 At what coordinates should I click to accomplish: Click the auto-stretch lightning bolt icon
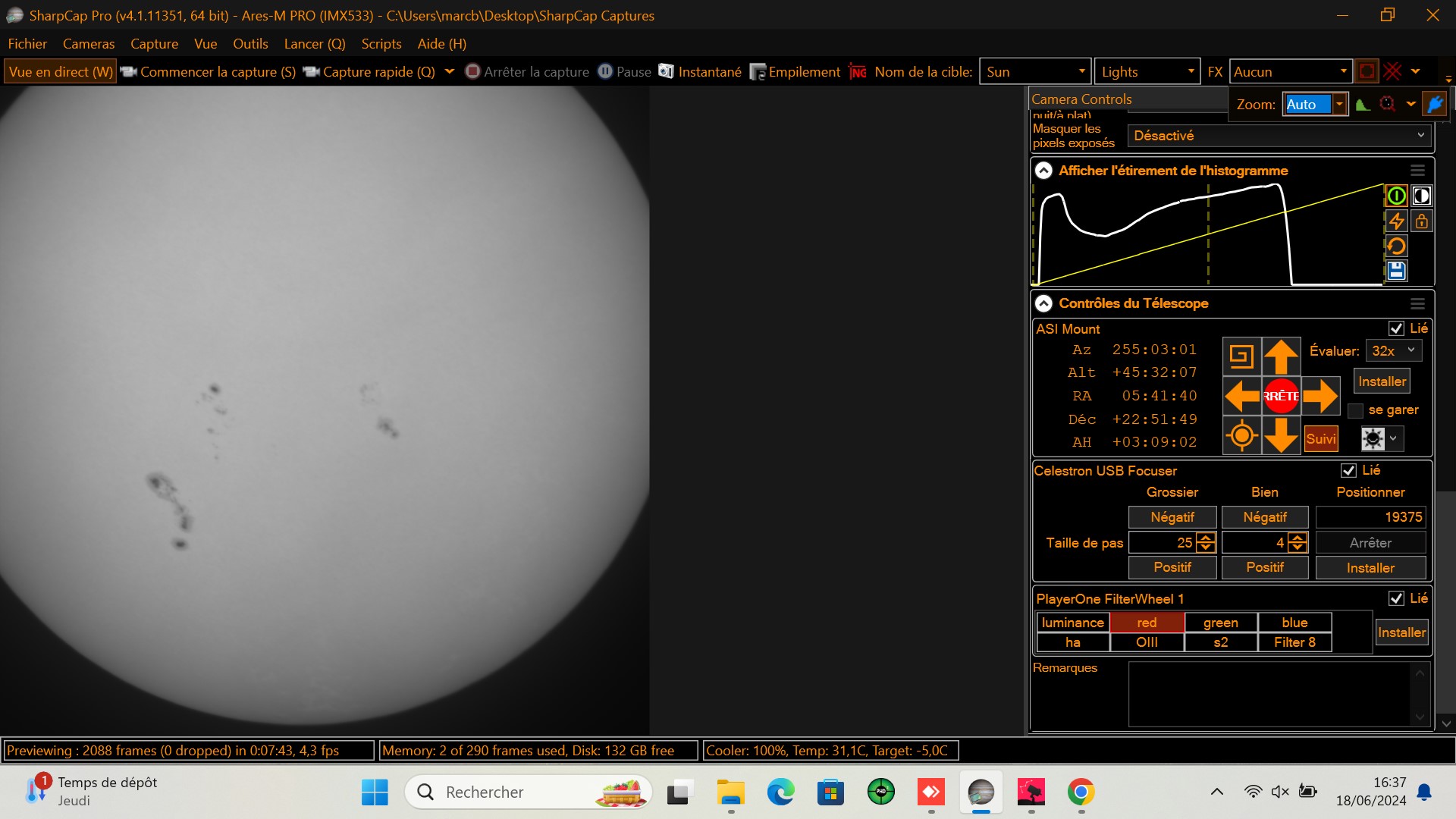(1396, 221)
